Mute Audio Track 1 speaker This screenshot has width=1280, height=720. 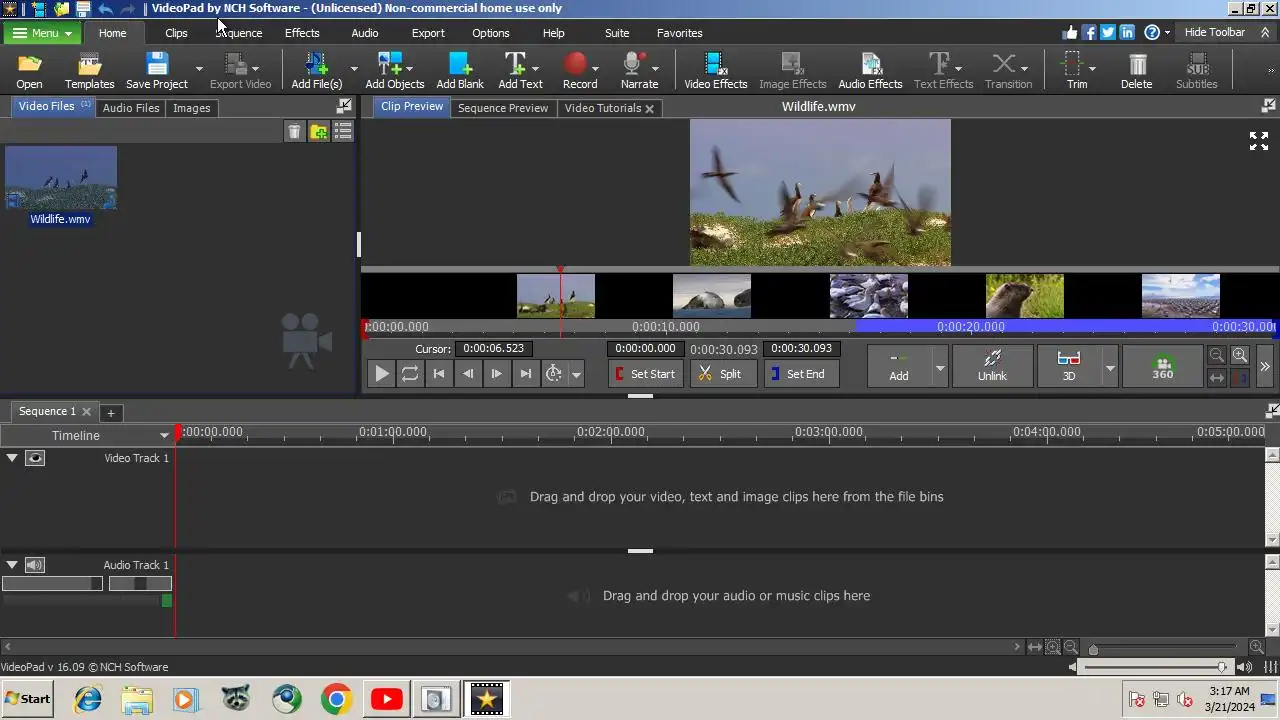(35, 565)
